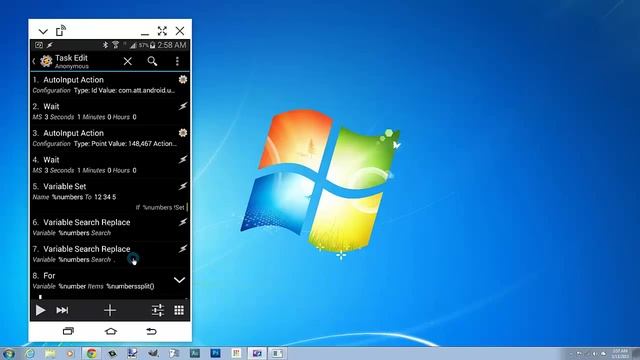Open action 8 For loop
The width and height of the screenshot is (640, 360).
point(110,281)
